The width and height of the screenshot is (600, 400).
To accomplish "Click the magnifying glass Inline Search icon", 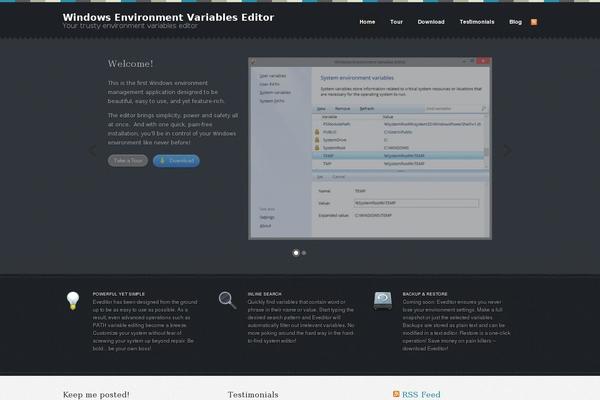I will point(227,300).
